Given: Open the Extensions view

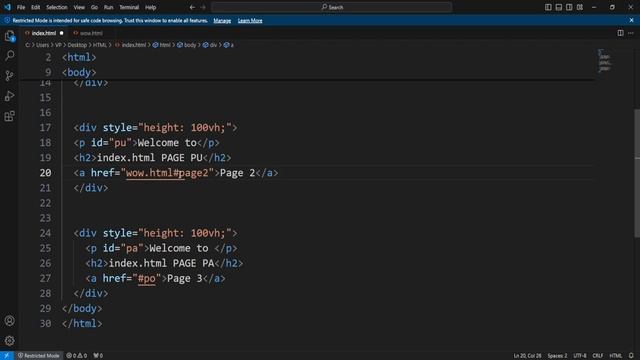Looking at the screenshot, I should [x=9, y=116].
